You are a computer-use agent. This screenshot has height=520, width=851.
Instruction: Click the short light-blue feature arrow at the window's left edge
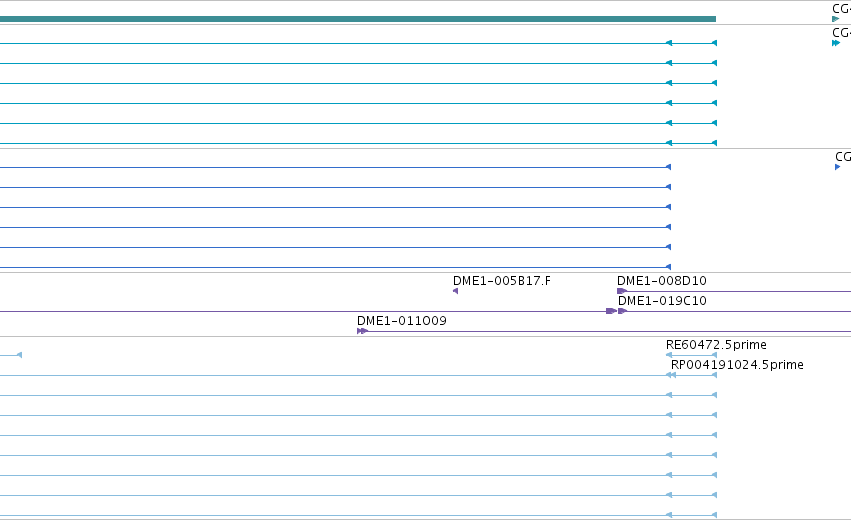pyautogui.click(x=11, y=355)
